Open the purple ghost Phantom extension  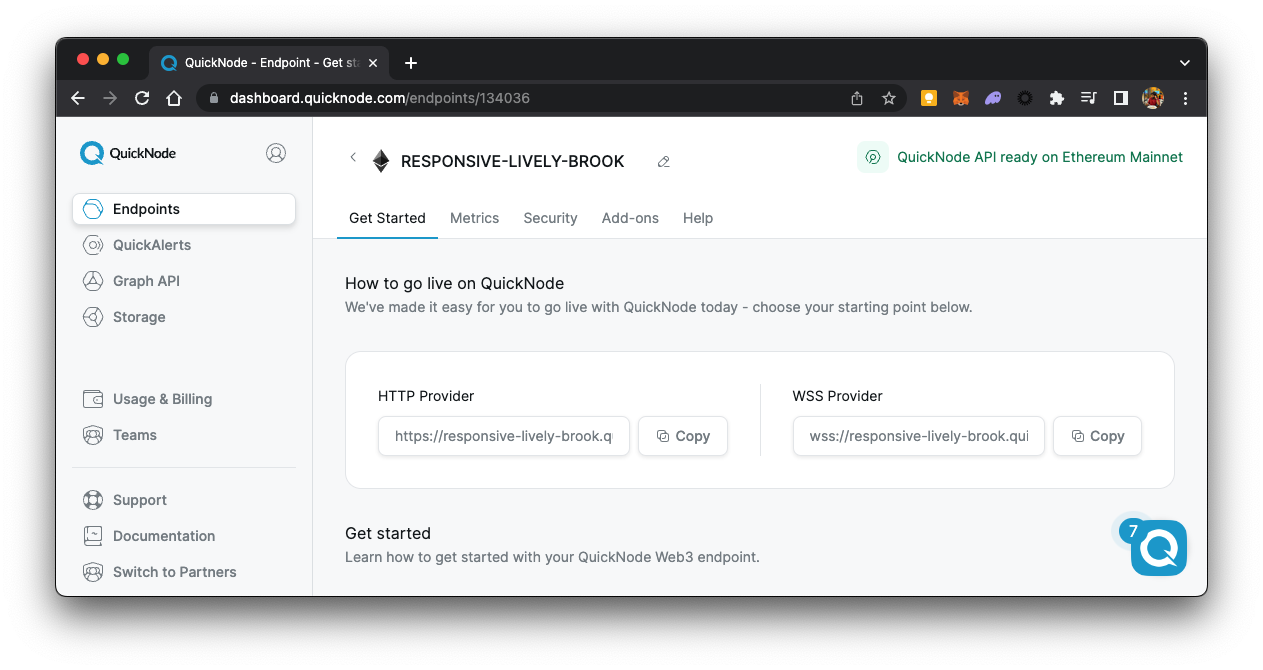pyautogui.click(x=993, y=98)
